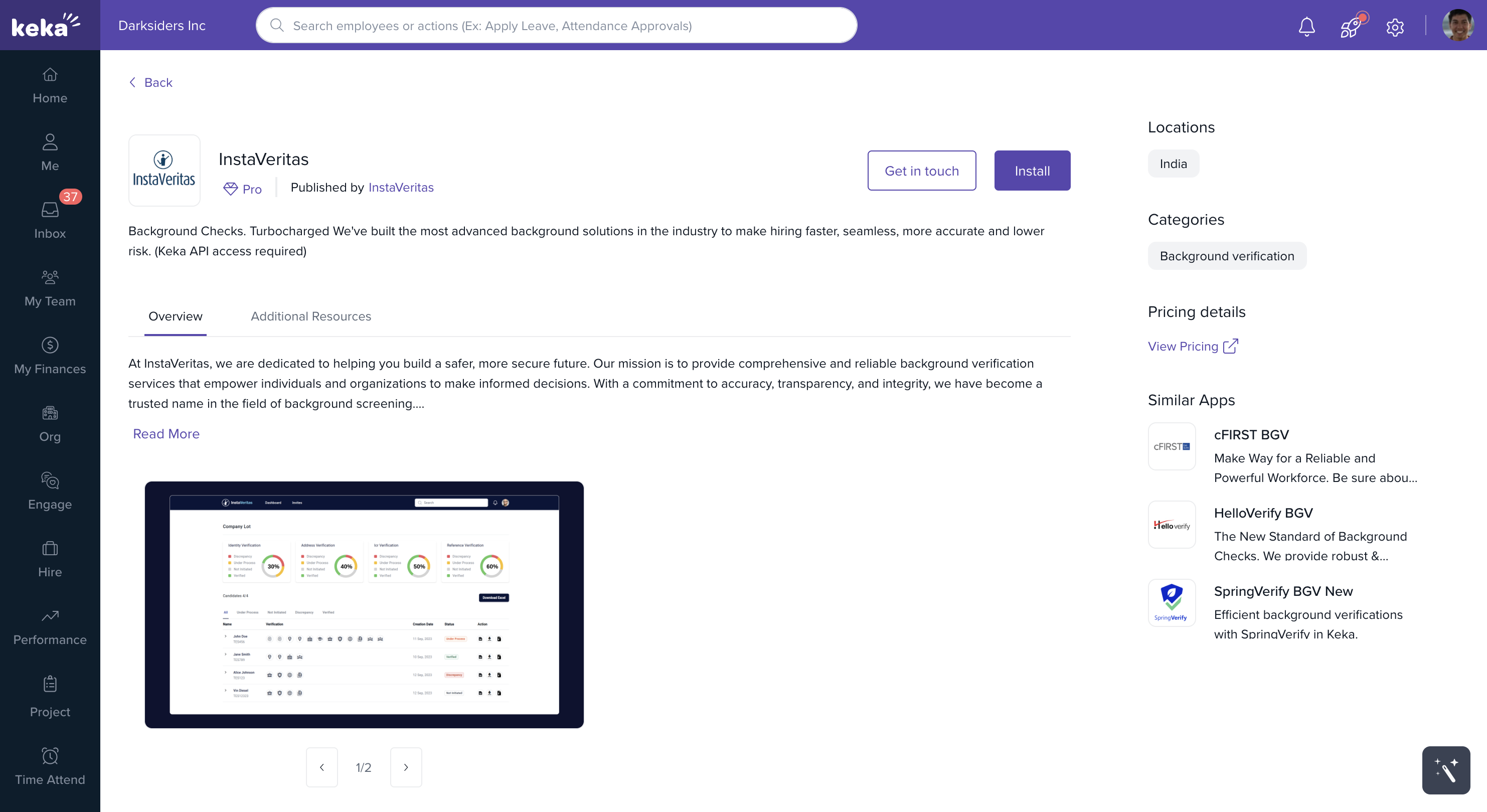Show next screenshot in carousel
This screenshot has width=1487, height=812.
coord(406,767)
